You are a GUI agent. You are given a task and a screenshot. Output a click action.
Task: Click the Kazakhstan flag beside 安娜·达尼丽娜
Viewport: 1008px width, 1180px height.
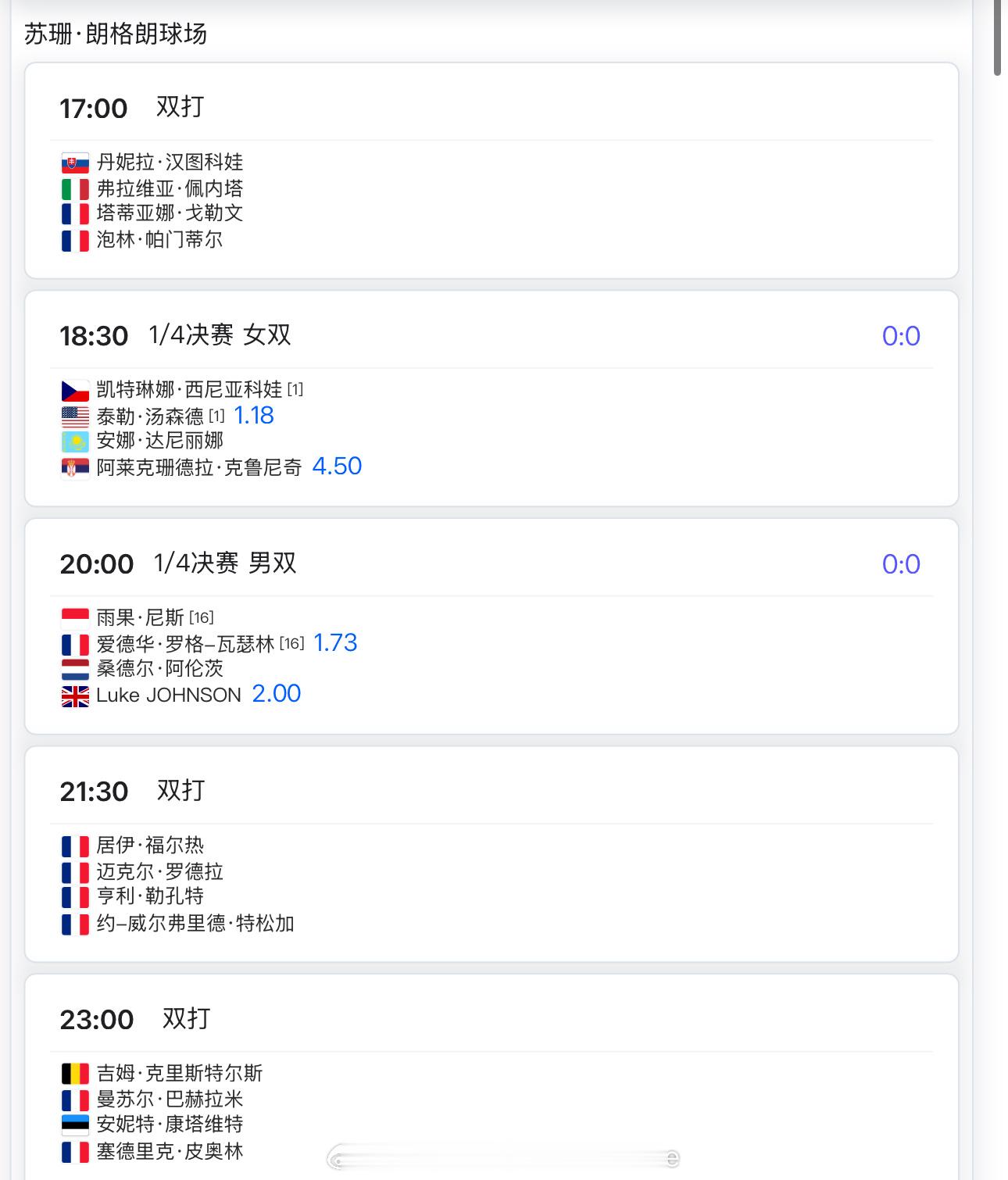pyautogui.click(x=75, y=442)
